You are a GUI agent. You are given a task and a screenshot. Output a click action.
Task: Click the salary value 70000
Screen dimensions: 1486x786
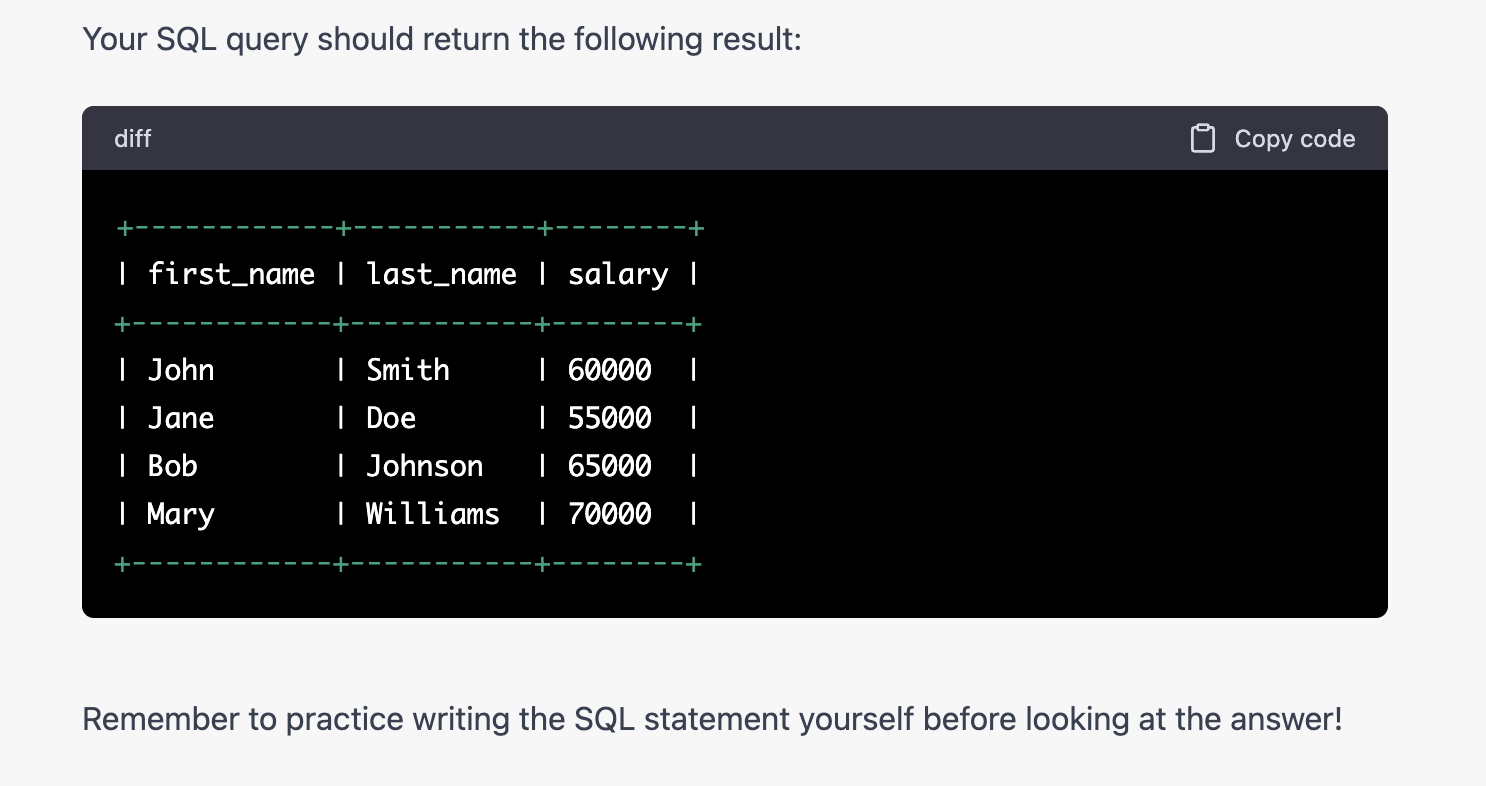point(609,514)
